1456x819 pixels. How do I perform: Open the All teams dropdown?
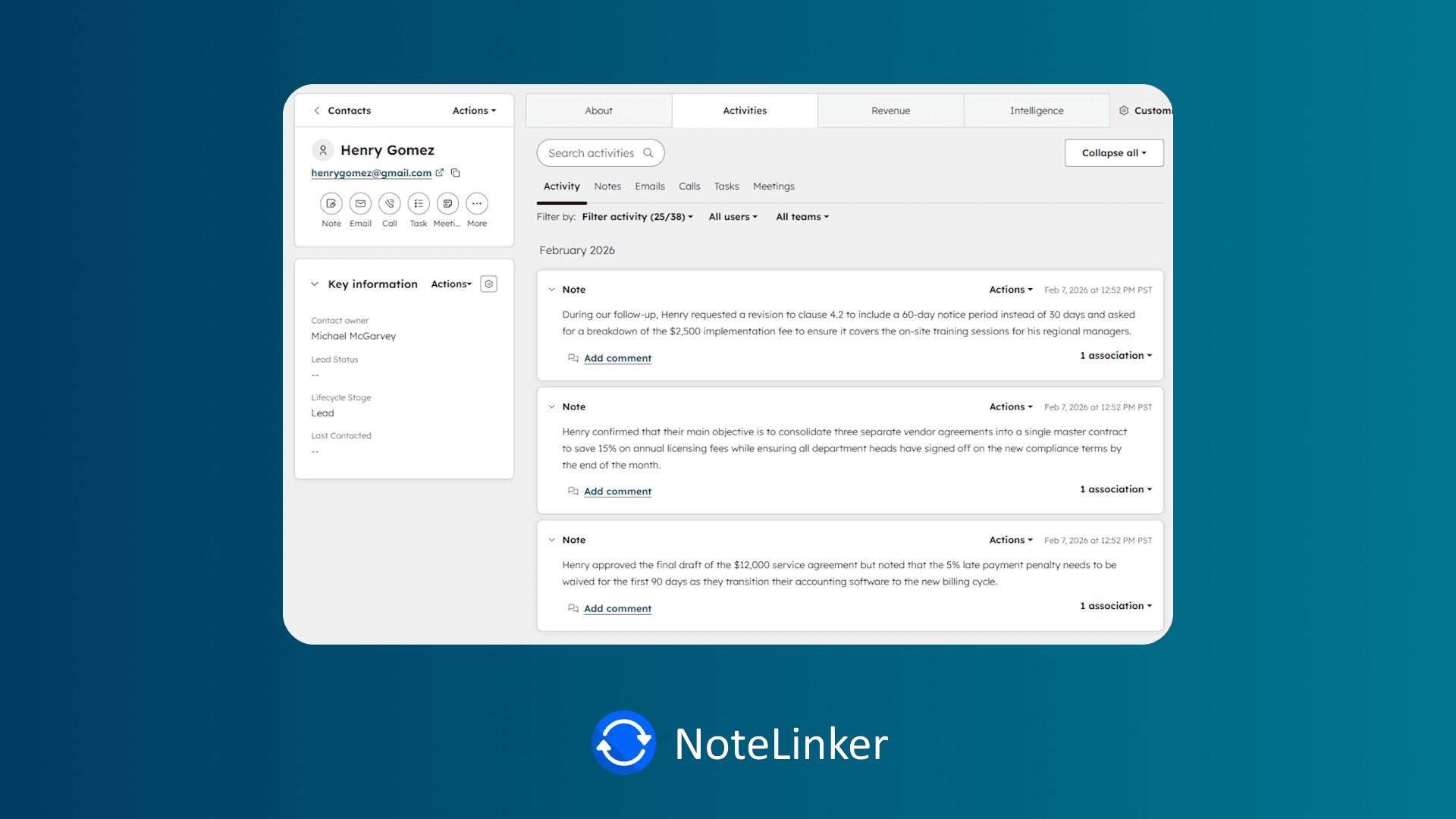[x=802, y=216]
